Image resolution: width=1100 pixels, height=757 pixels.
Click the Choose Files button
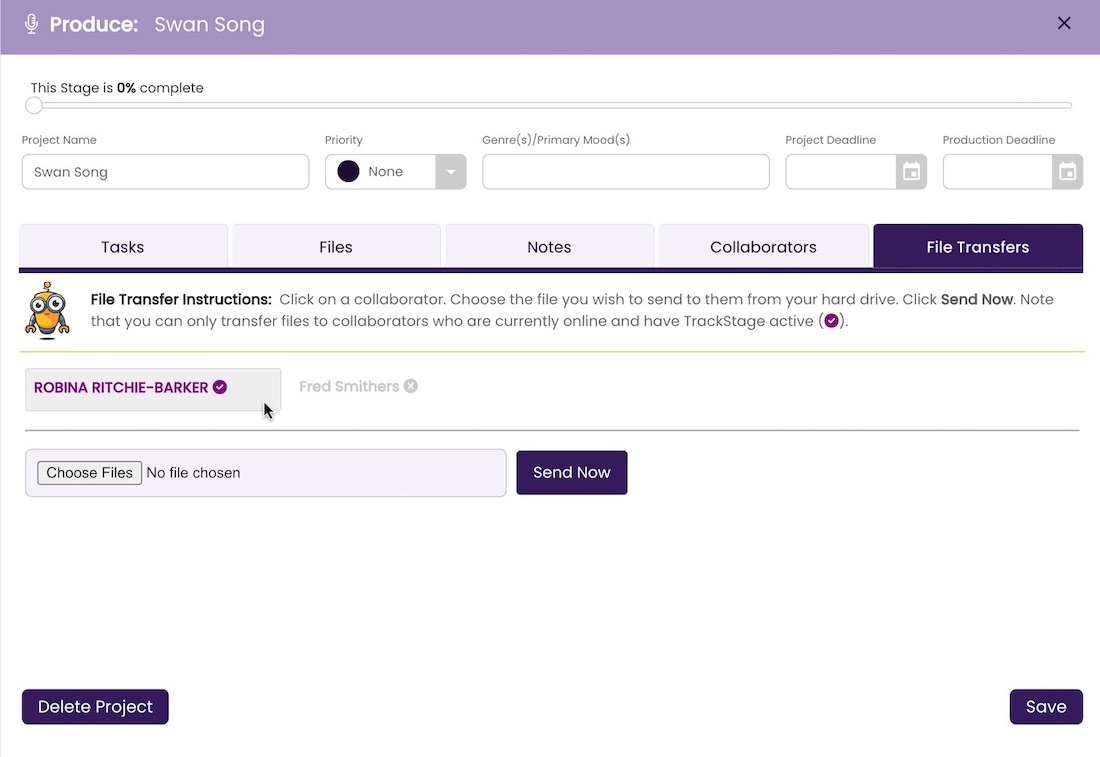89,473
